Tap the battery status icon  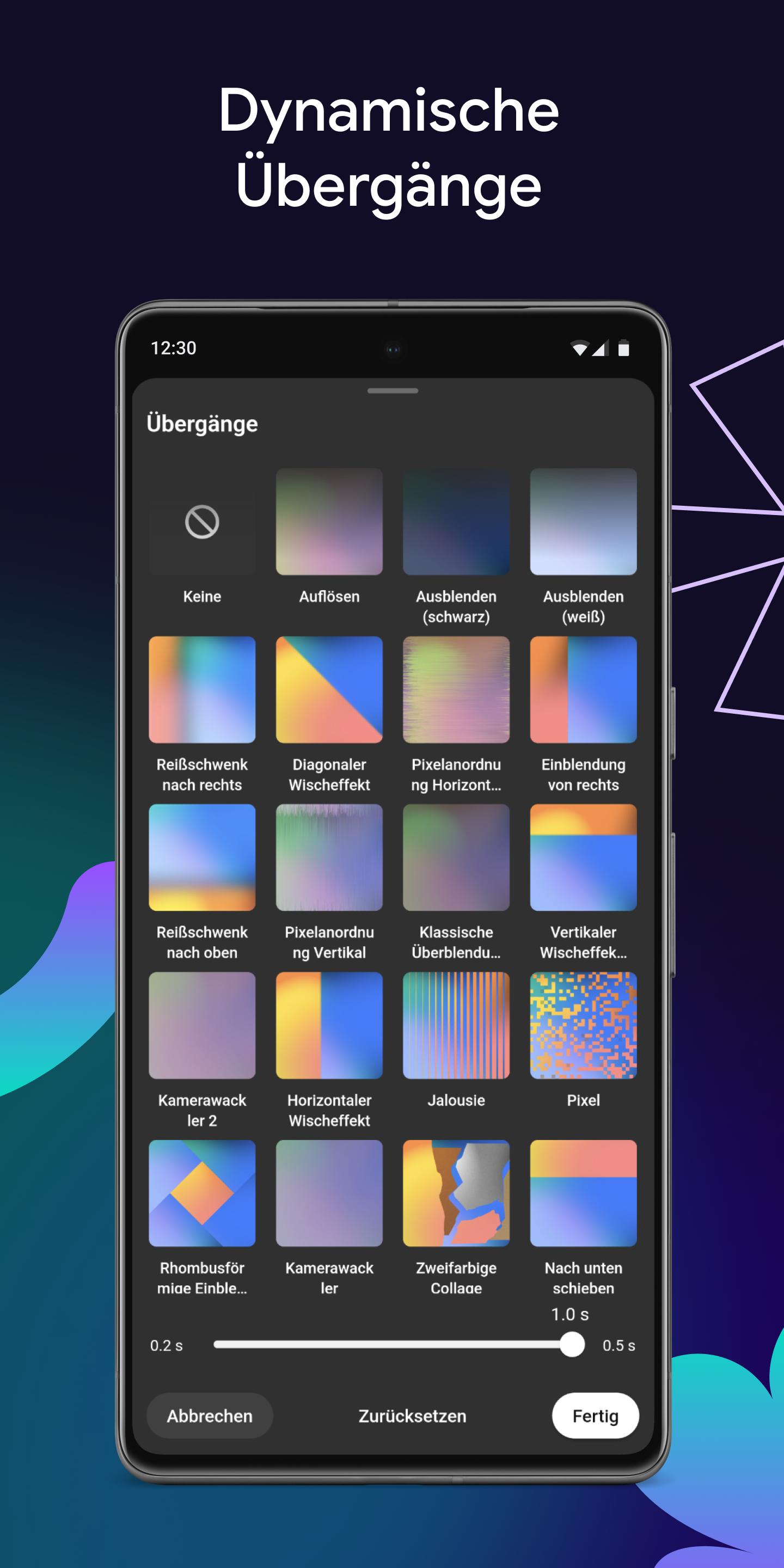[x=623, y=348]
